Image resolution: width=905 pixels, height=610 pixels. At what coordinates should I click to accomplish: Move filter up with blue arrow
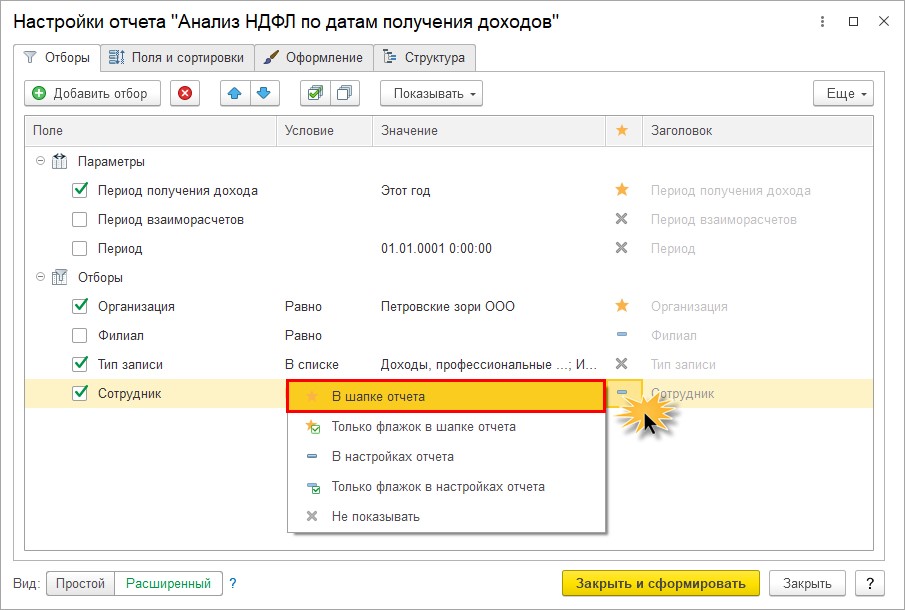[x=235, y=93]
